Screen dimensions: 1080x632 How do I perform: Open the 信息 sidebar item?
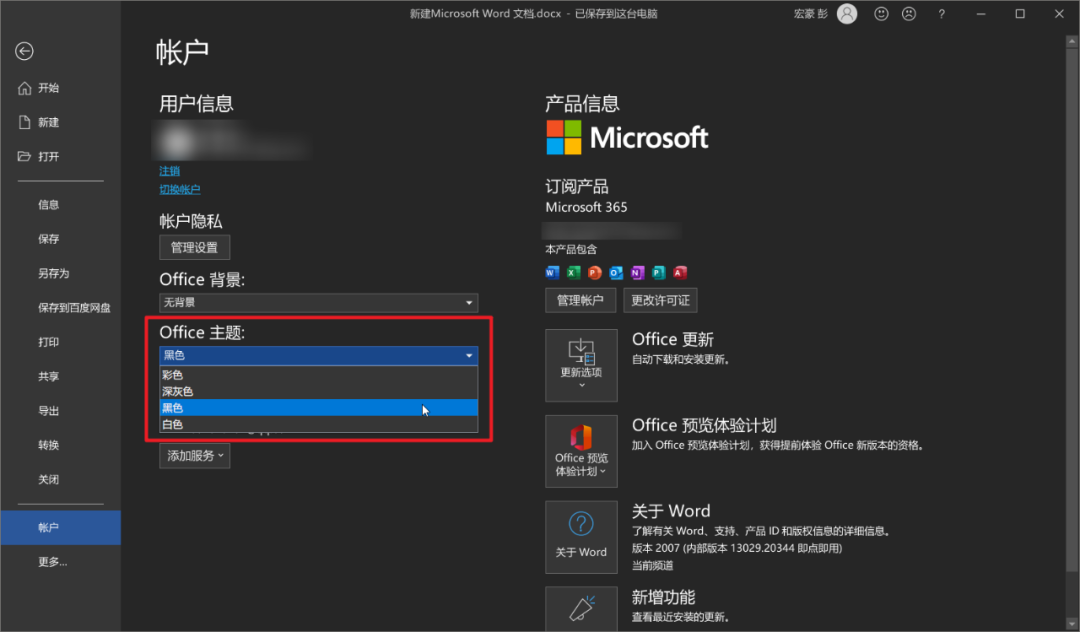tap(61, 204)
